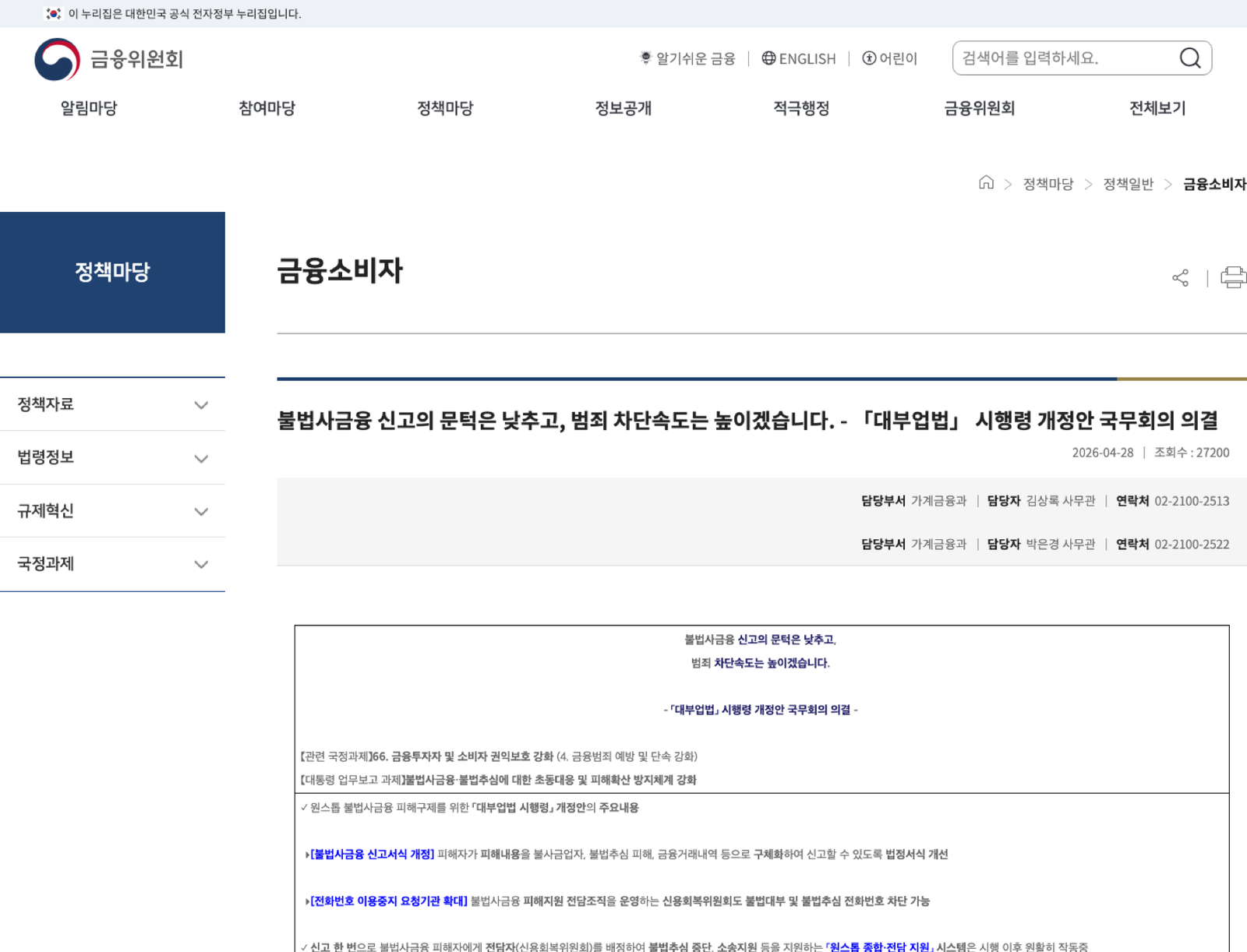Expand the 법령정보 chevron

click(x=201, y=459)
